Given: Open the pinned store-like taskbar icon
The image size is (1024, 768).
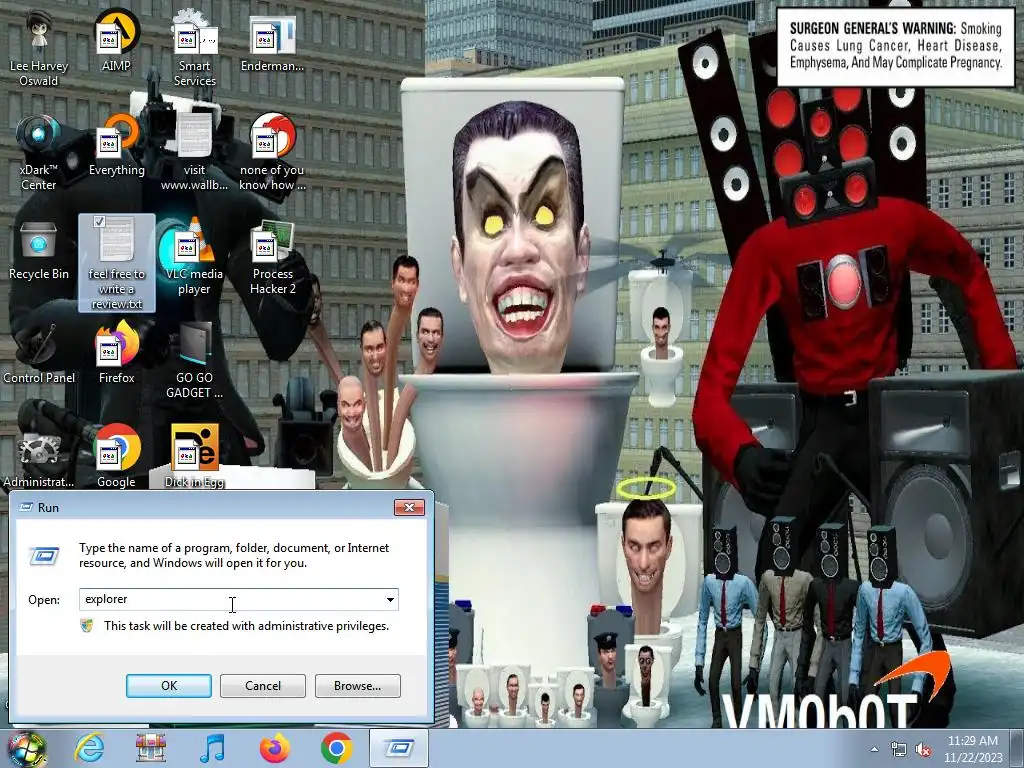Looking at the screenshot, I should 151,748.
